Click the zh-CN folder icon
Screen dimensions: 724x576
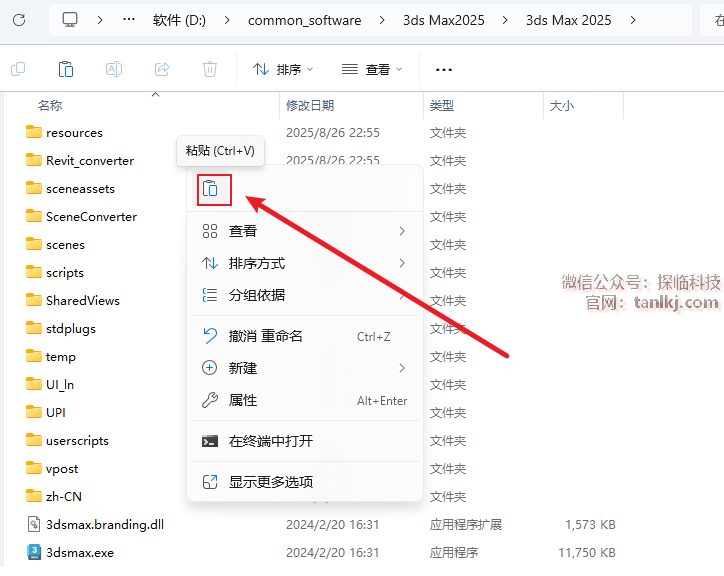[x=34, y=496]
